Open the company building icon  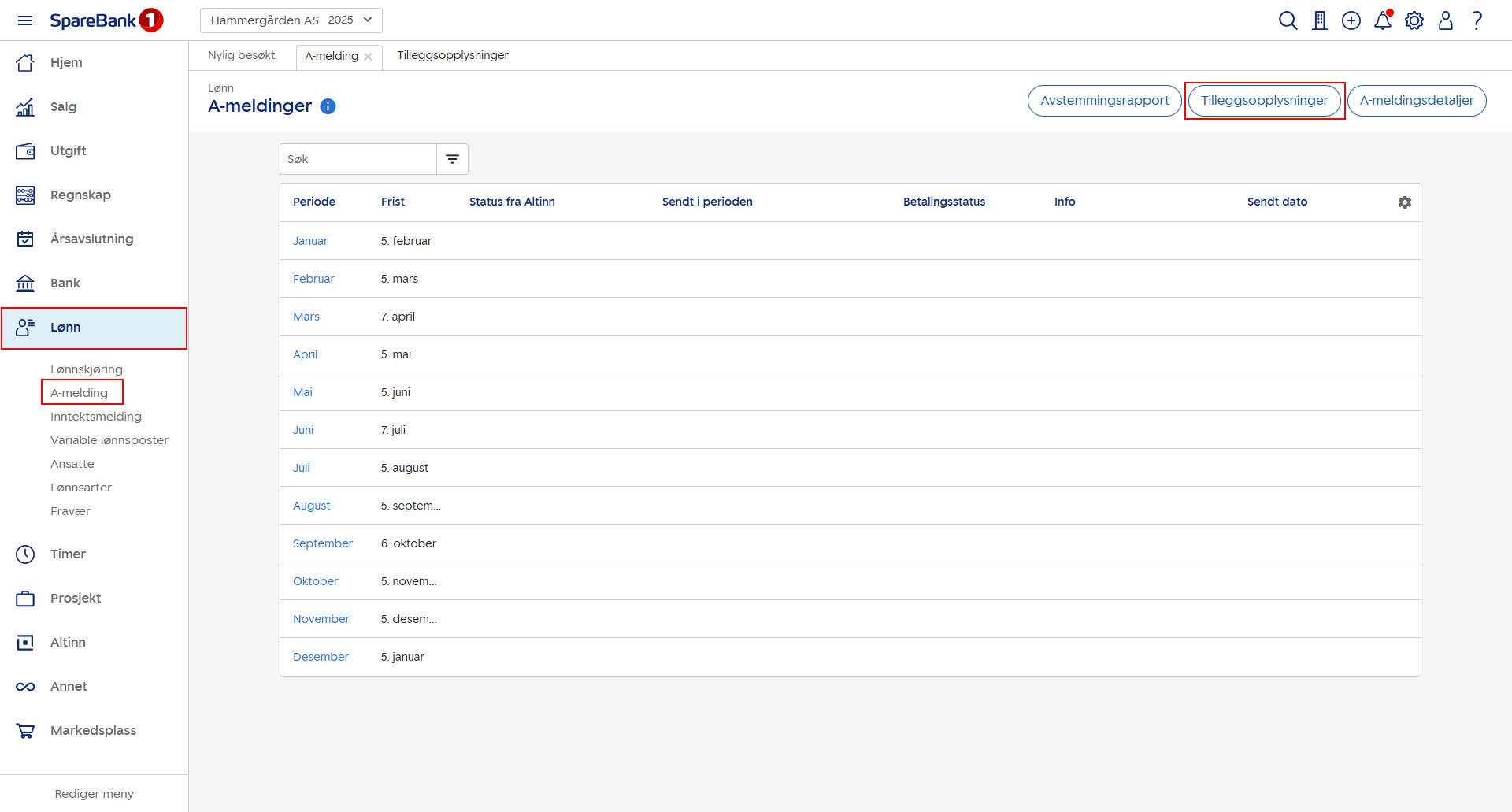point(1320,20)
